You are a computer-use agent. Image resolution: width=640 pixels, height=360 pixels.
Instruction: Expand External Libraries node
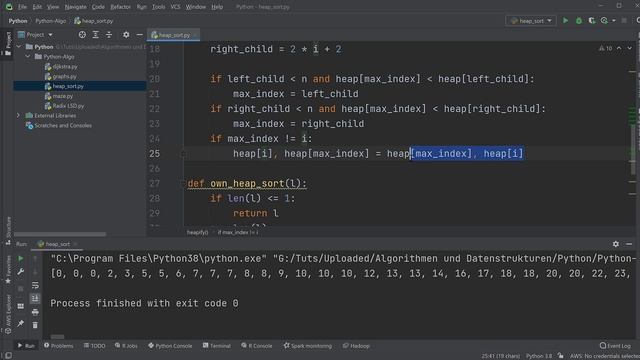[x=18, y=116]
